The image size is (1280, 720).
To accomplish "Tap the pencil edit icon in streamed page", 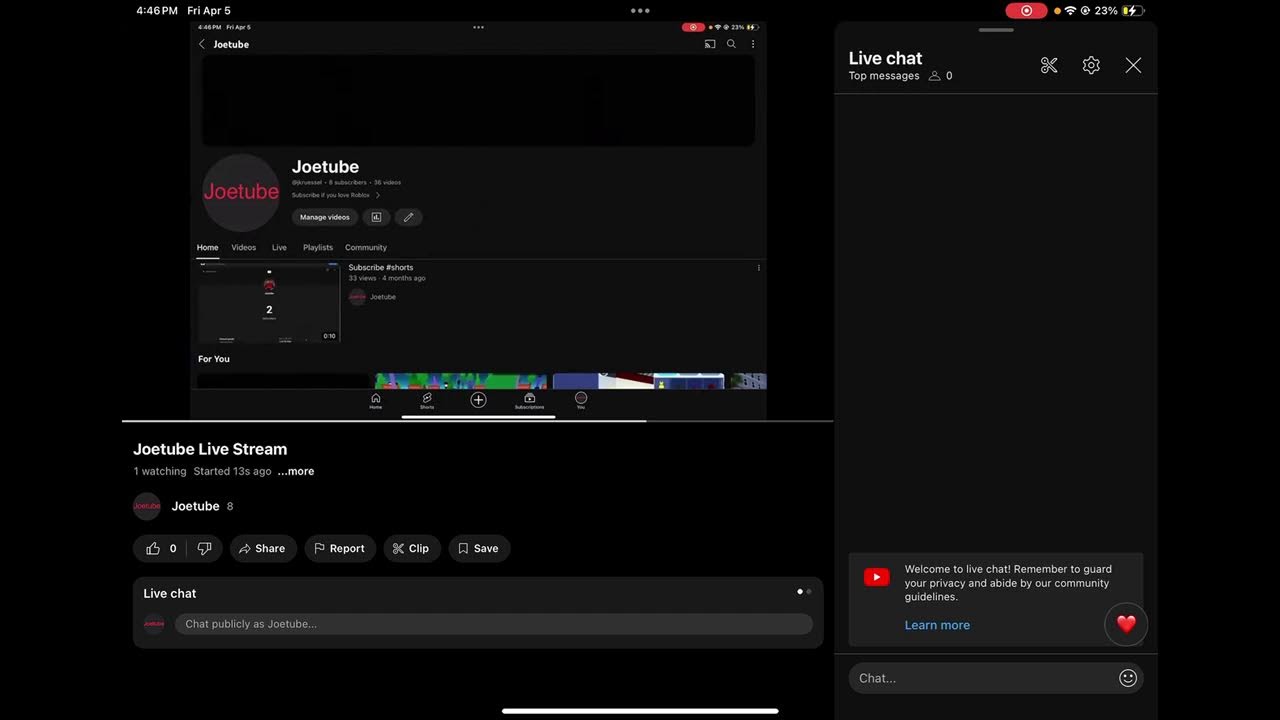I will point(408,217).
